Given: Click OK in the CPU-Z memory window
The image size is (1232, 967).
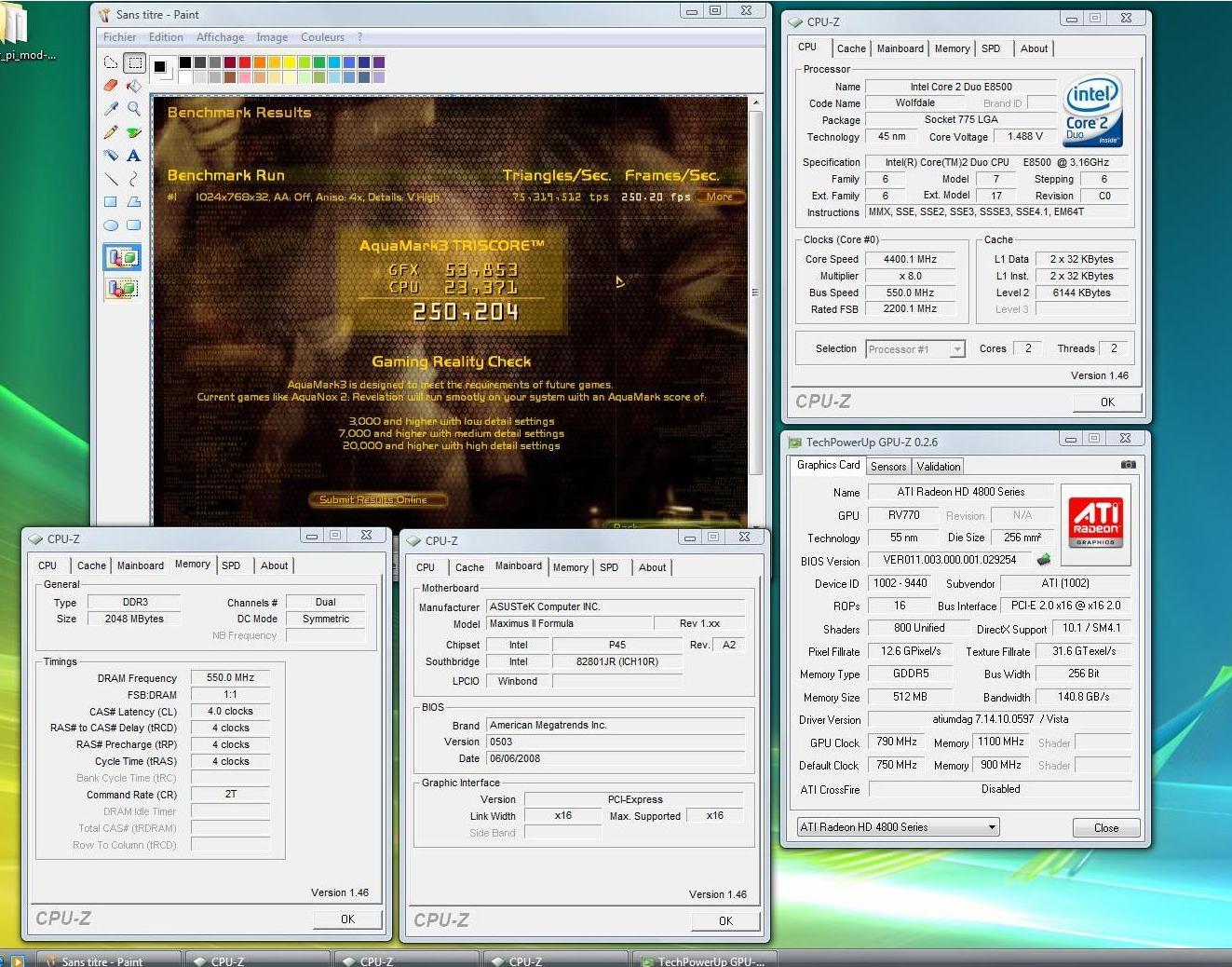Looking at the screenshot, I should point(347,919).
